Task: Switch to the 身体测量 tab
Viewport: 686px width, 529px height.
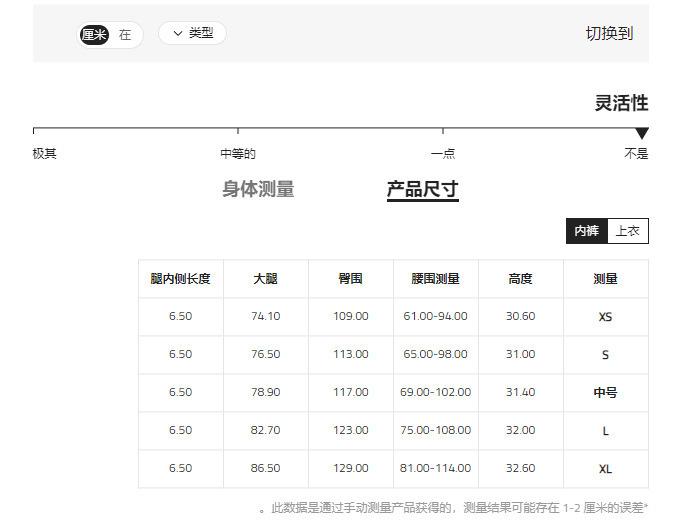Action: [258, 189]
